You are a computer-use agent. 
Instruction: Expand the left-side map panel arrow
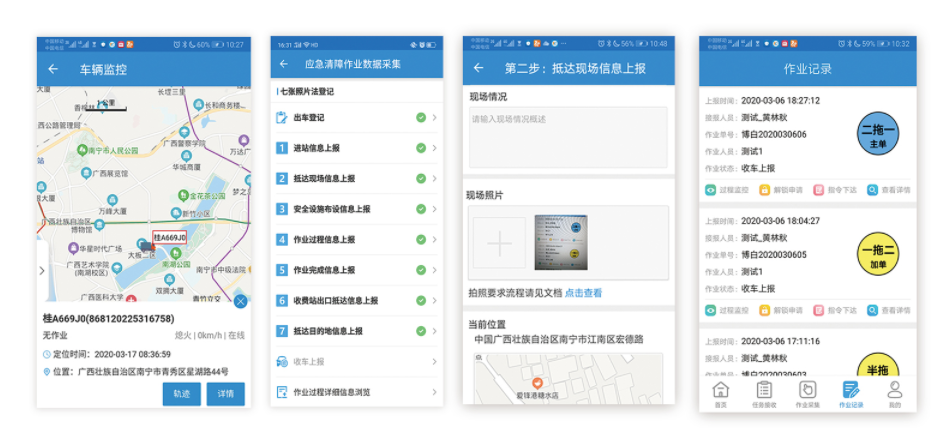point(41,271)
